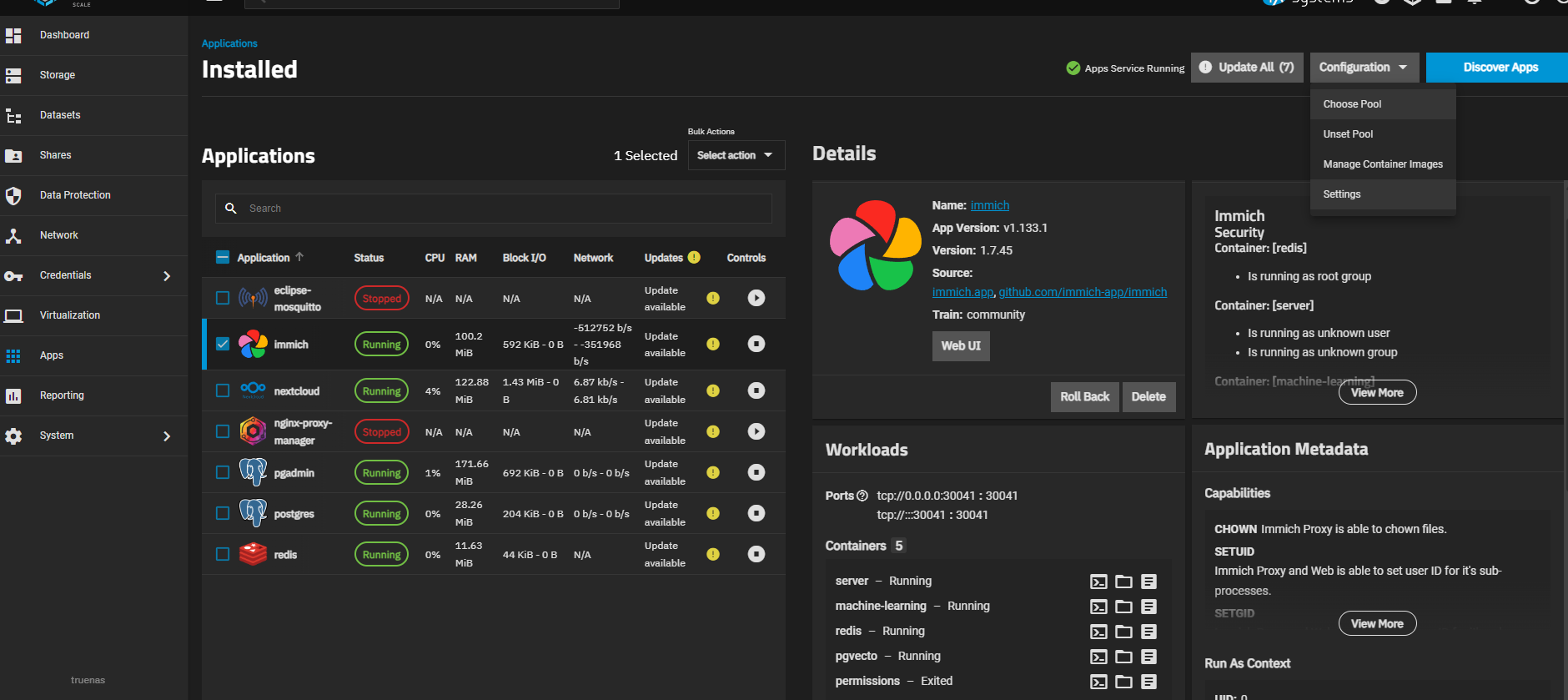This screenshot has height=700, width=1568.
Task: Click the update warning icon for pgadmin
Action: 713,472
